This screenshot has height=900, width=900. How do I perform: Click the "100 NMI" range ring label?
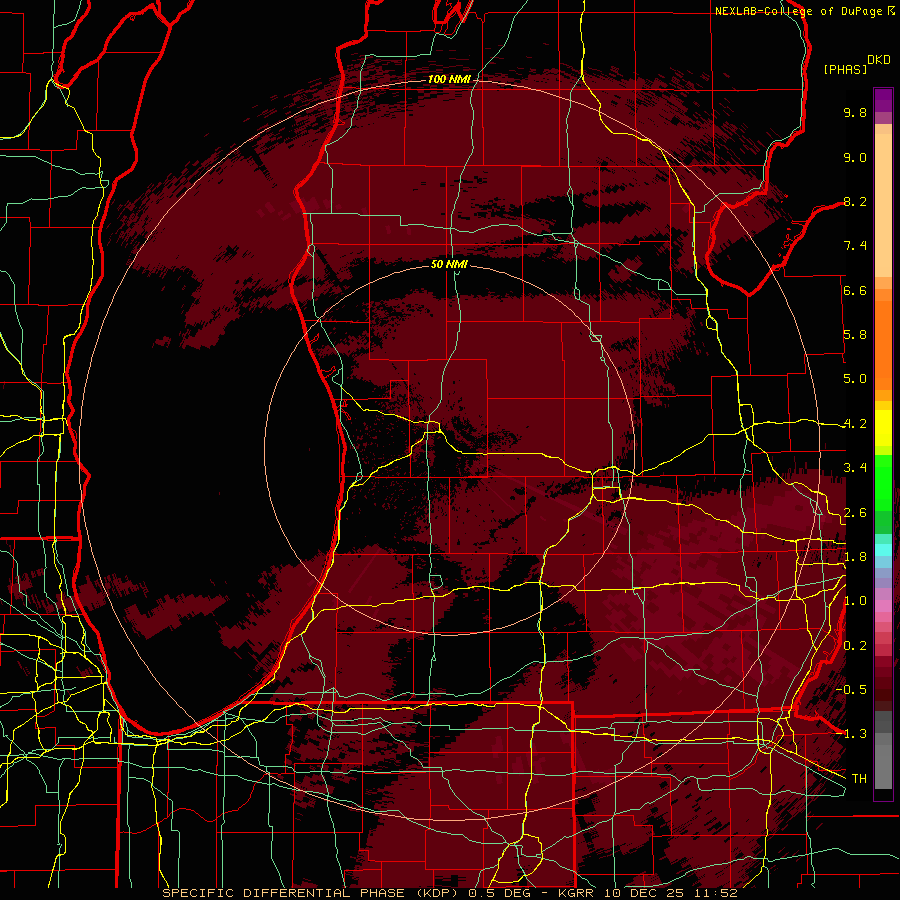point(449,79)
